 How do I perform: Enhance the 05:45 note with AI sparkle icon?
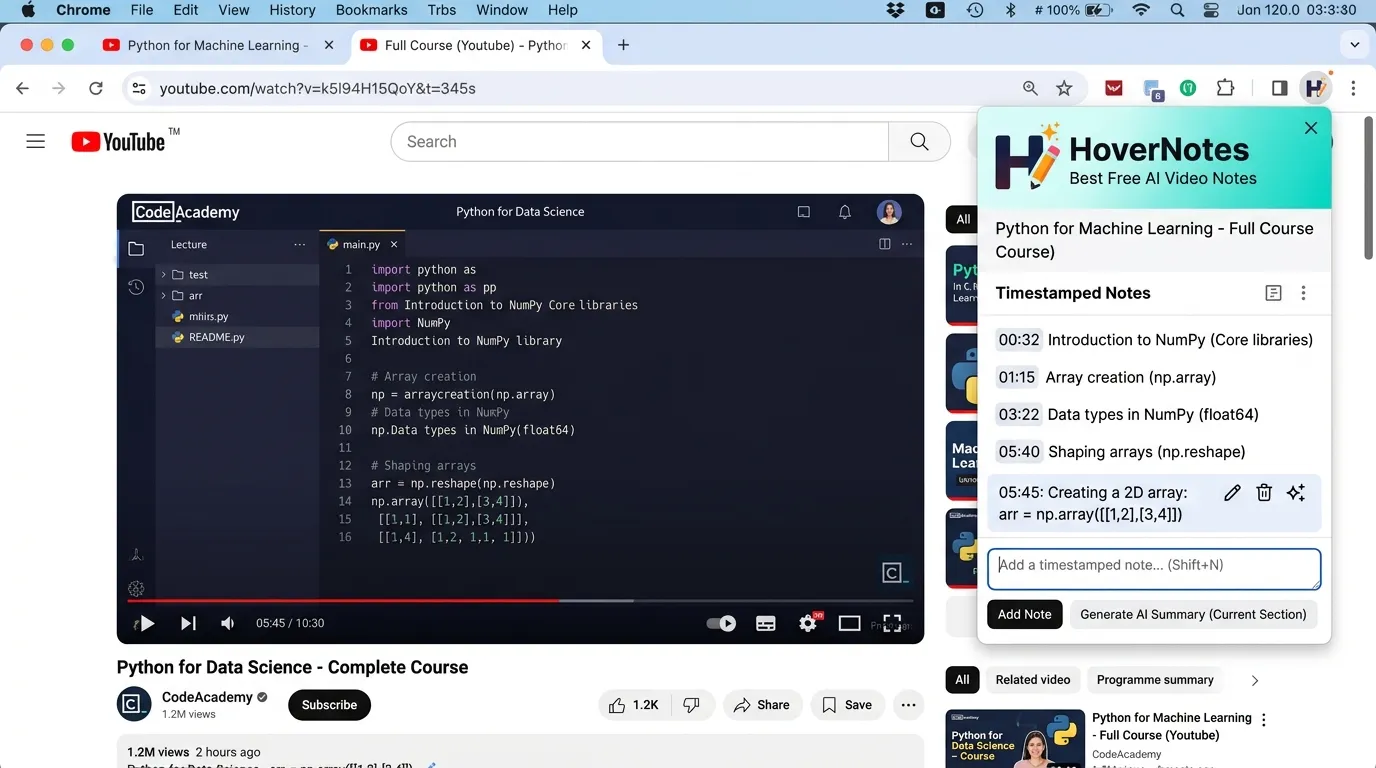[1296, 492]
